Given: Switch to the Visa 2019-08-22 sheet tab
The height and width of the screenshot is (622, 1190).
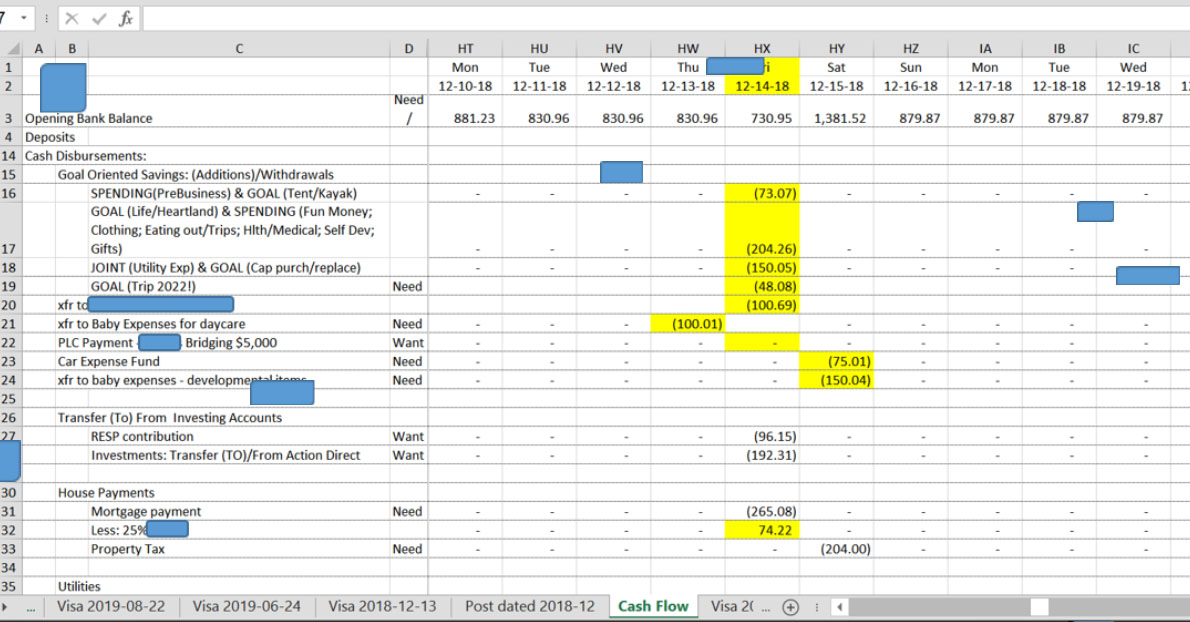Looking at the screenshot, I should click(x=111, y=606).
